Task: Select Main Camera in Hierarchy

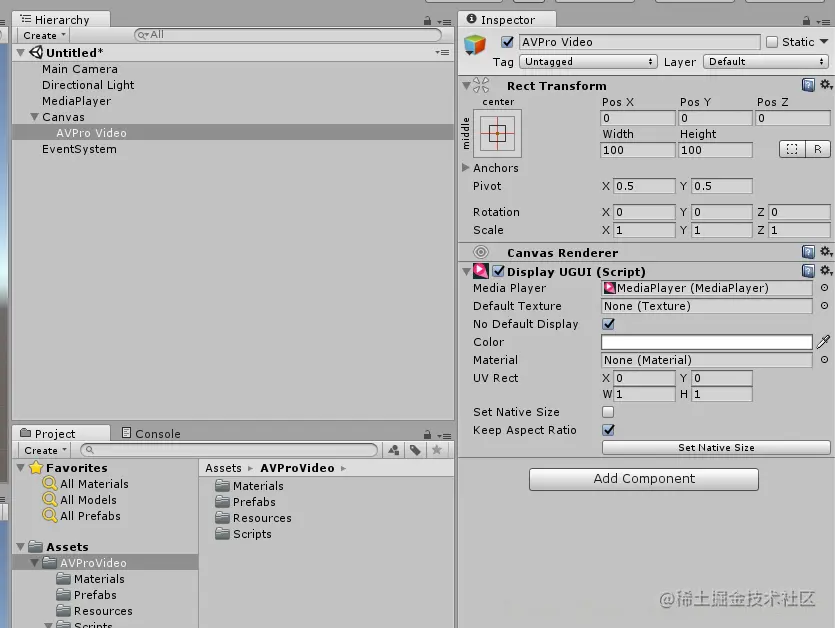Action: click(x=80, y=69)
